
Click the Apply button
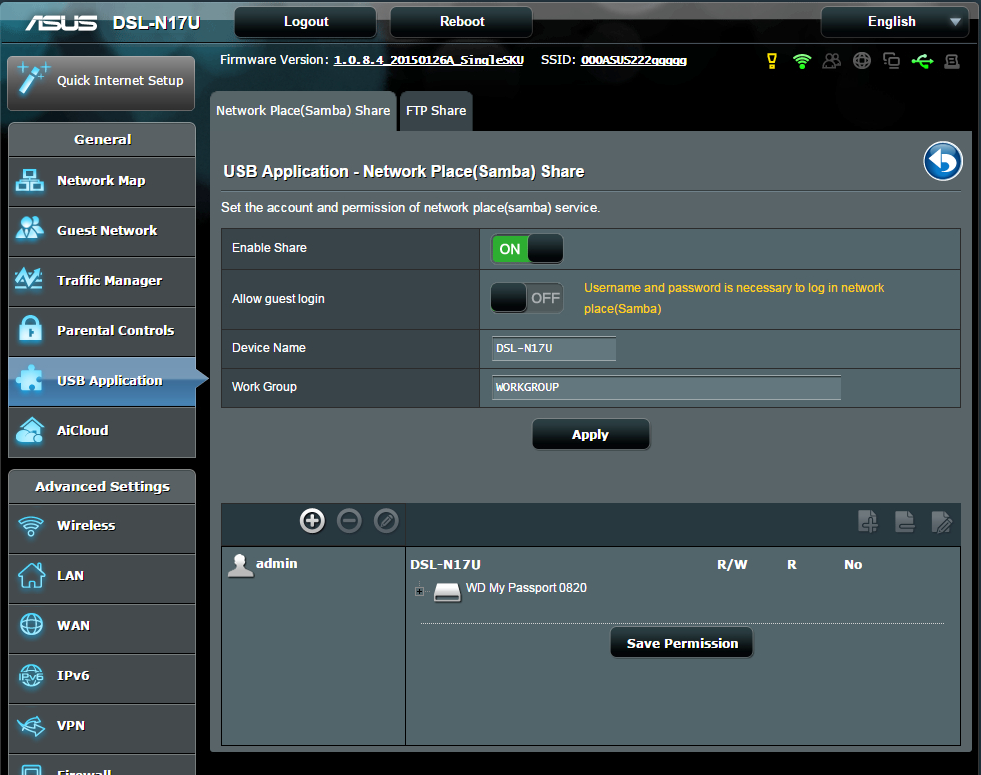tap(590, 434)
